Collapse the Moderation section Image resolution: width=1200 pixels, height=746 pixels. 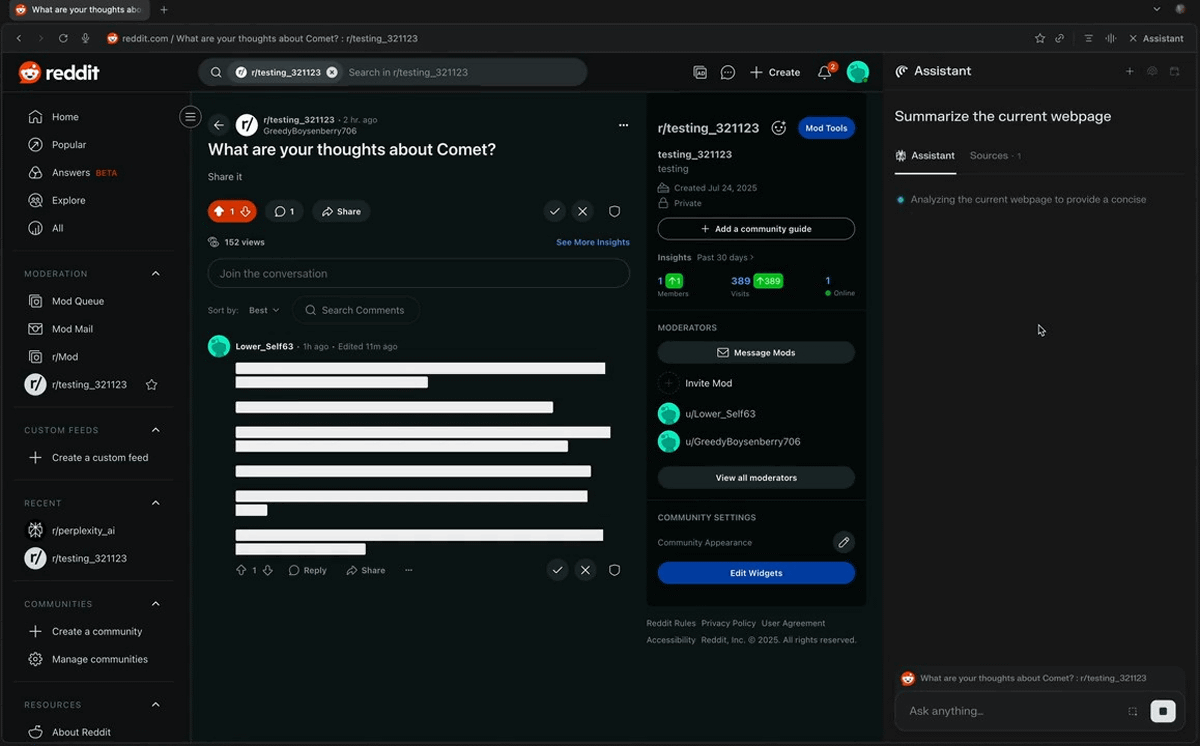coord(155,273)
